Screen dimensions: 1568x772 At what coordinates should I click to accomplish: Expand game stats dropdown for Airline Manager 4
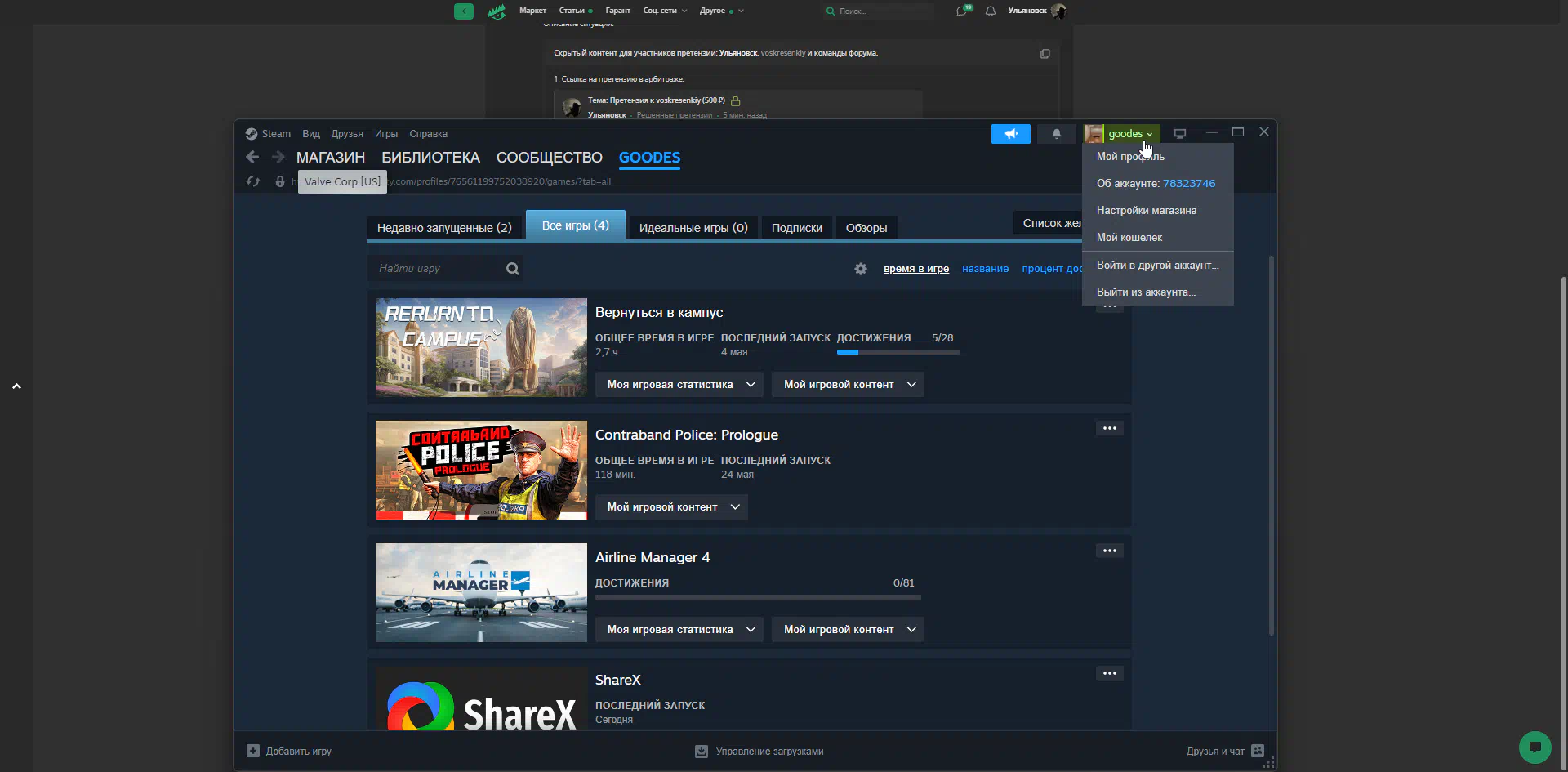[680, 629]
